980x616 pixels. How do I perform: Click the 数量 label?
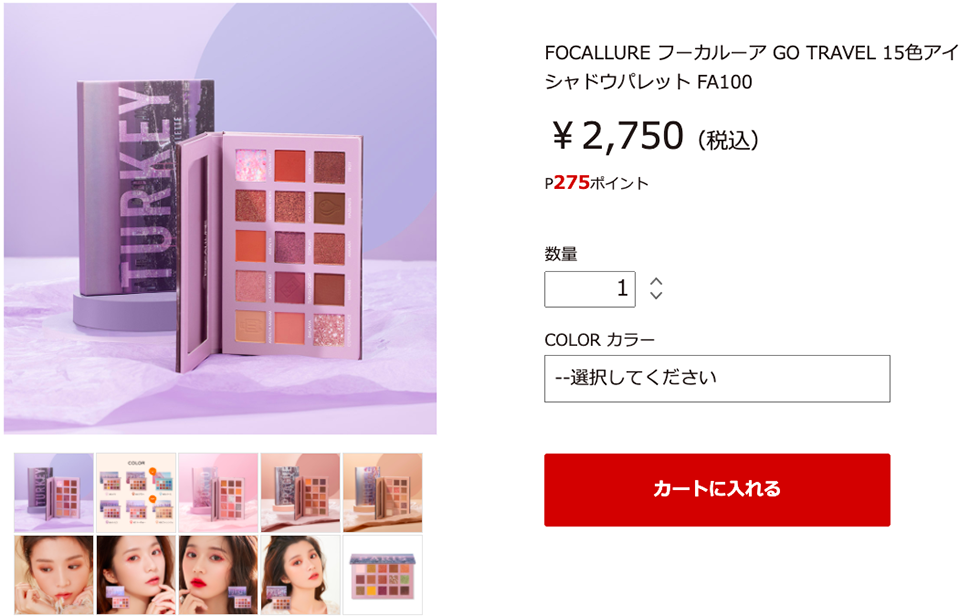click(561, 254)
